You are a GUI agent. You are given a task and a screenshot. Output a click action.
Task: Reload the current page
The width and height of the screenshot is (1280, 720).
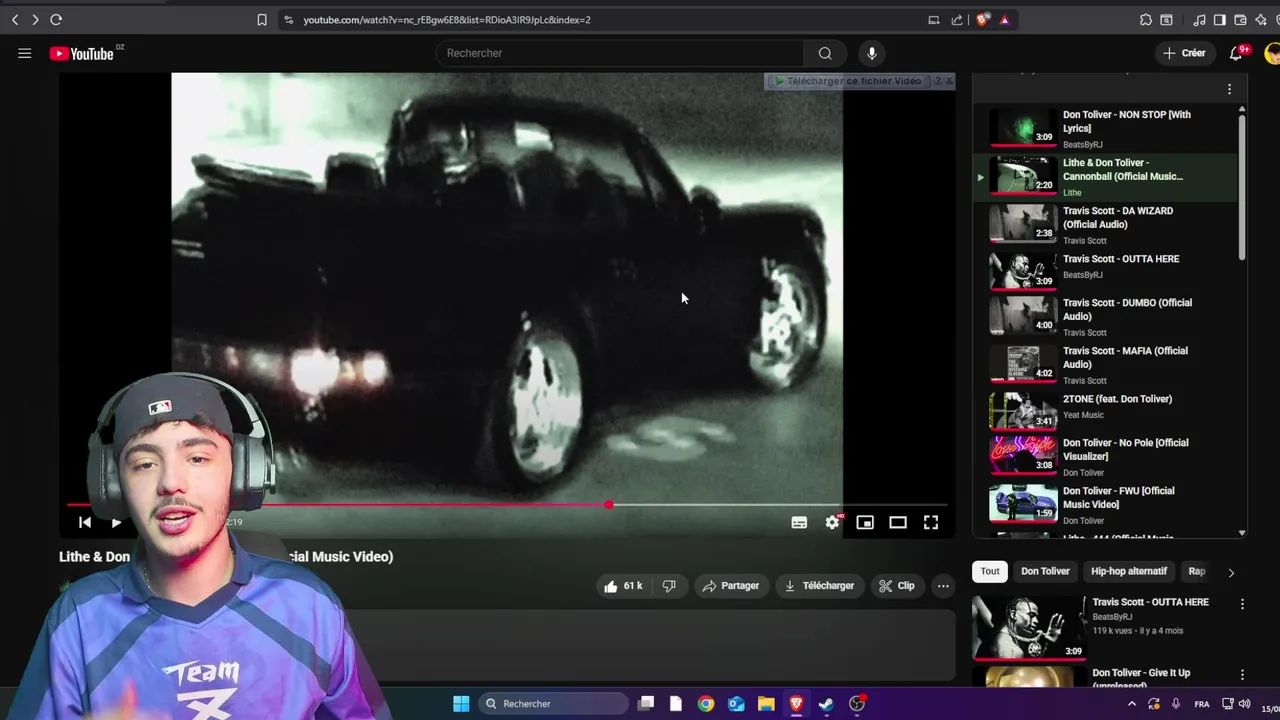click(56, 20)
